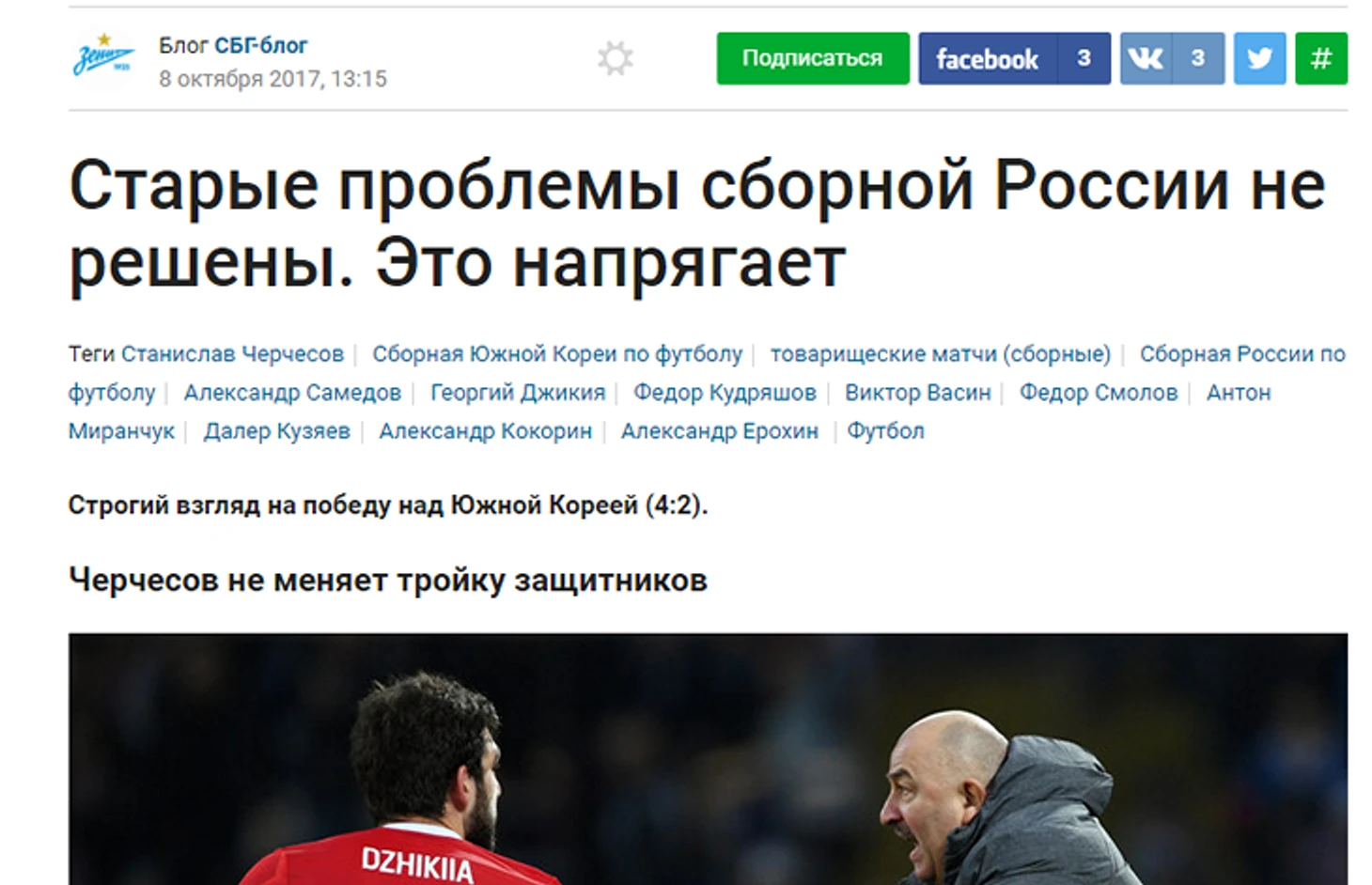This screenshot has width=1372, height=885.
Task: Tweet the article with the Twitter icon
Action: pyautogui.click(x=1259, y=58)
